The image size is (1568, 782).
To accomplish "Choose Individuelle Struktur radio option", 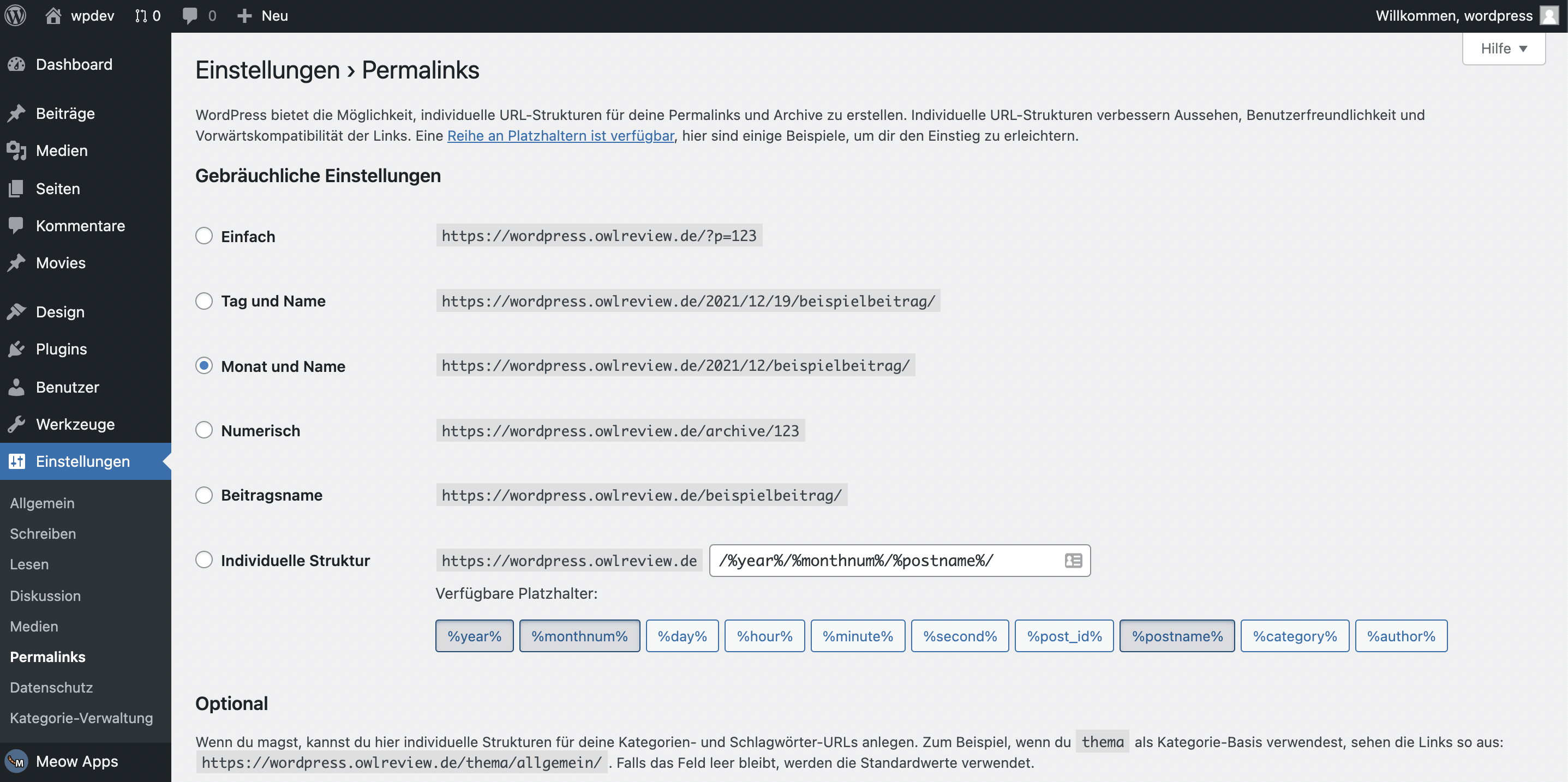I will tap(204, 560).
